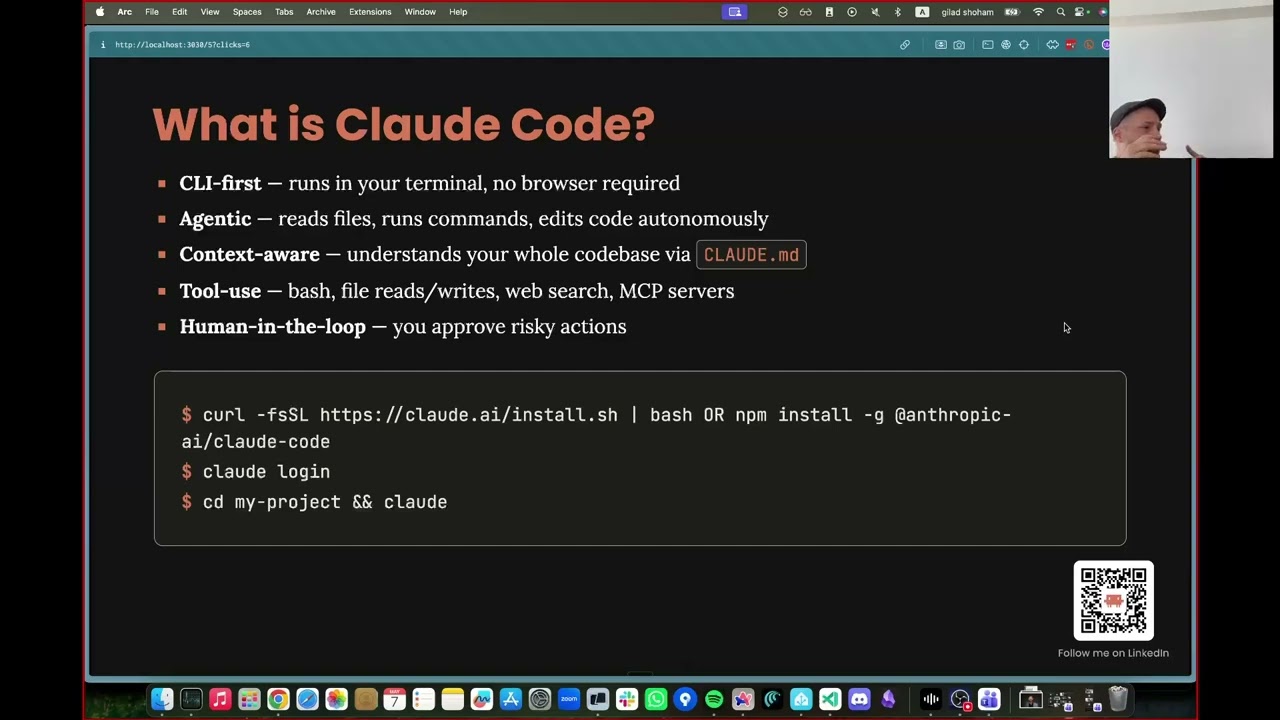The image size is (1280, 720).
Task: Open the File menu
Action: coord(152,12)
